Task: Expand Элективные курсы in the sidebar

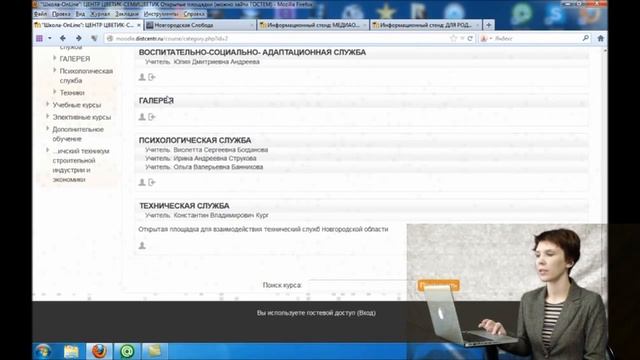Action: coord(48,117)
